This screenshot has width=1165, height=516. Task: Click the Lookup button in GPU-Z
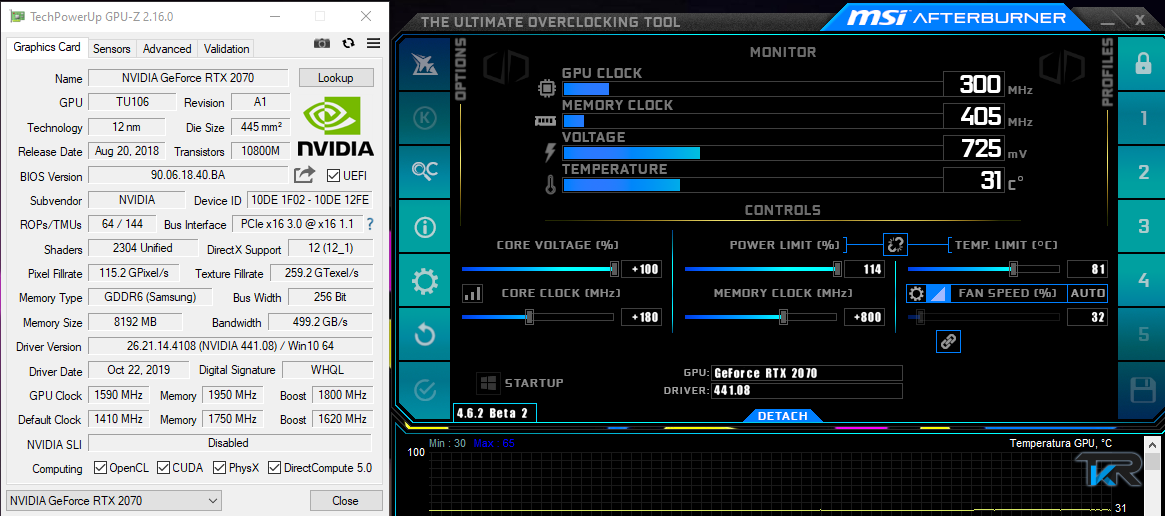[x=336, y=77]
